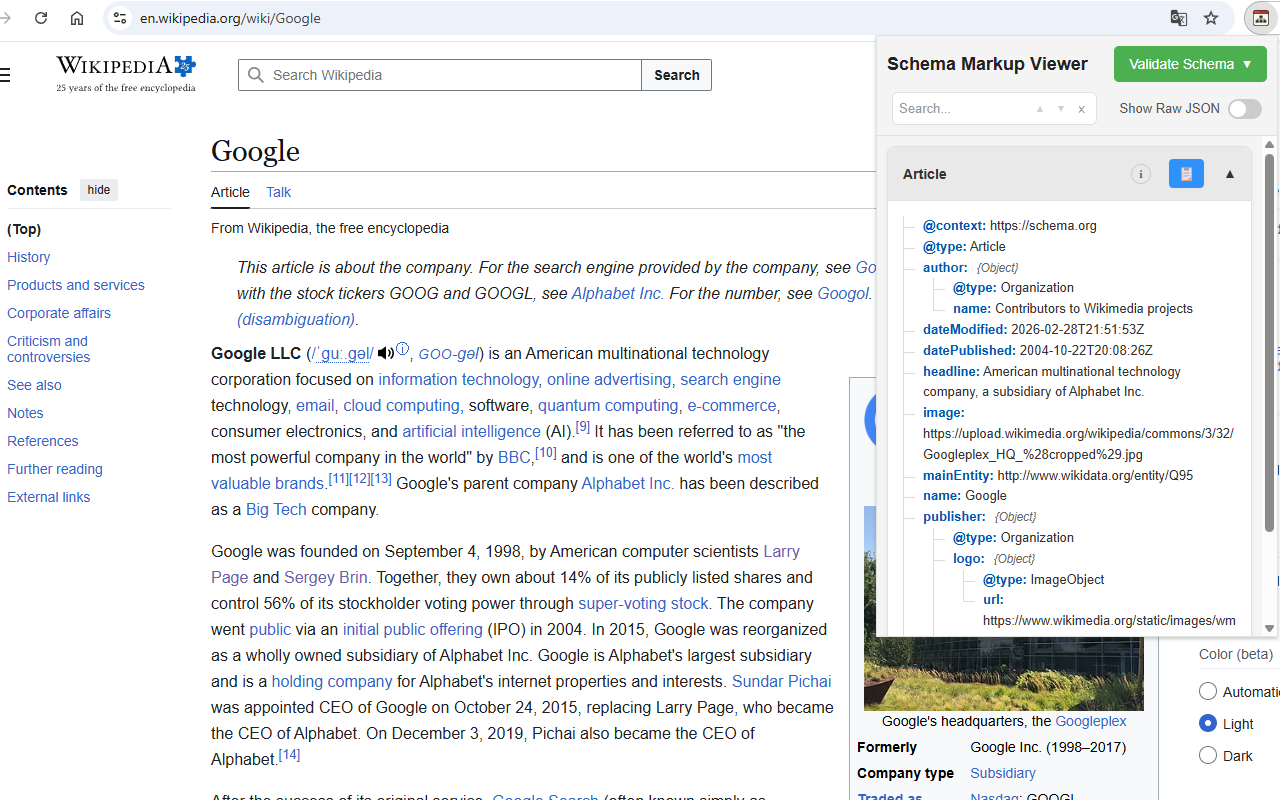Jump to Products and services section
Image resolution: width=1280 pixels, height=800 pixels.
click(76, 285)
